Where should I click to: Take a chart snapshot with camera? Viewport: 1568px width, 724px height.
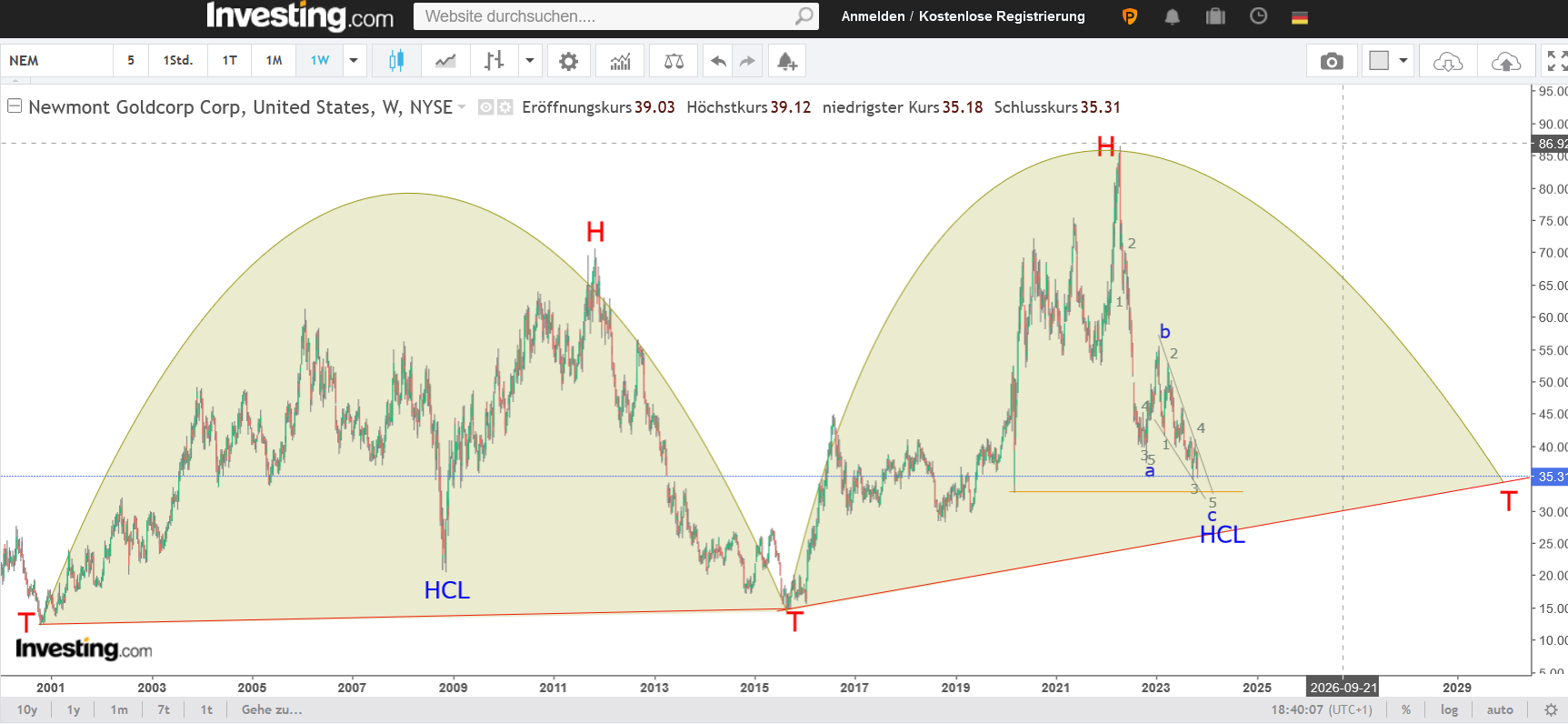(x=1332, y=61)
